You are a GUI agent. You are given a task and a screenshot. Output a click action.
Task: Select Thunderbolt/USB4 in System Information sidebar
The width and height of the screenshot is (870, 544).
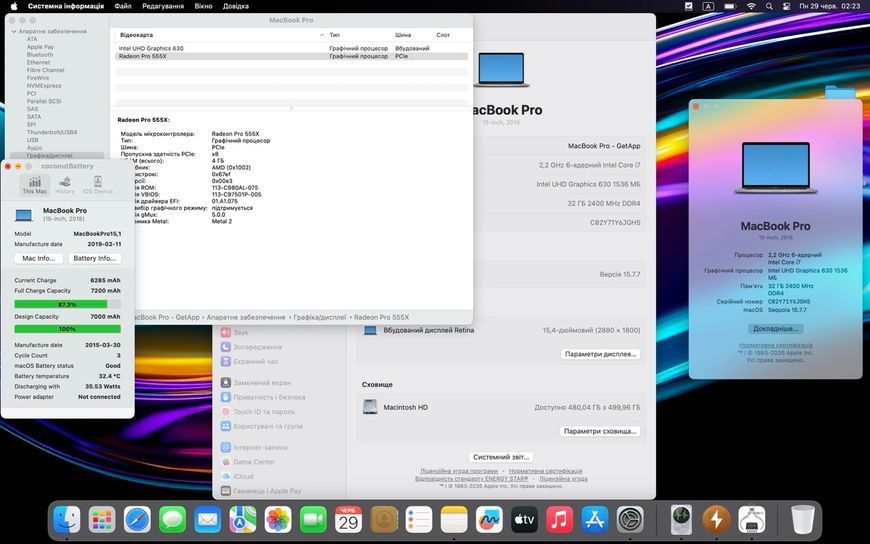coord(52,132)
